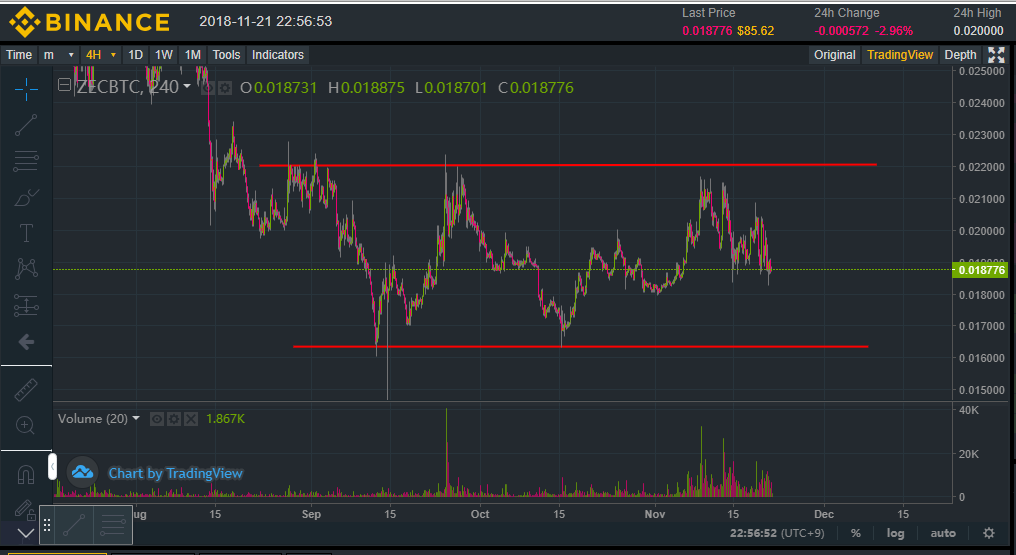Expand the 4H hours interval dropdown
The width and height of the screenshot is (1016, 555).
click(101, 55)
